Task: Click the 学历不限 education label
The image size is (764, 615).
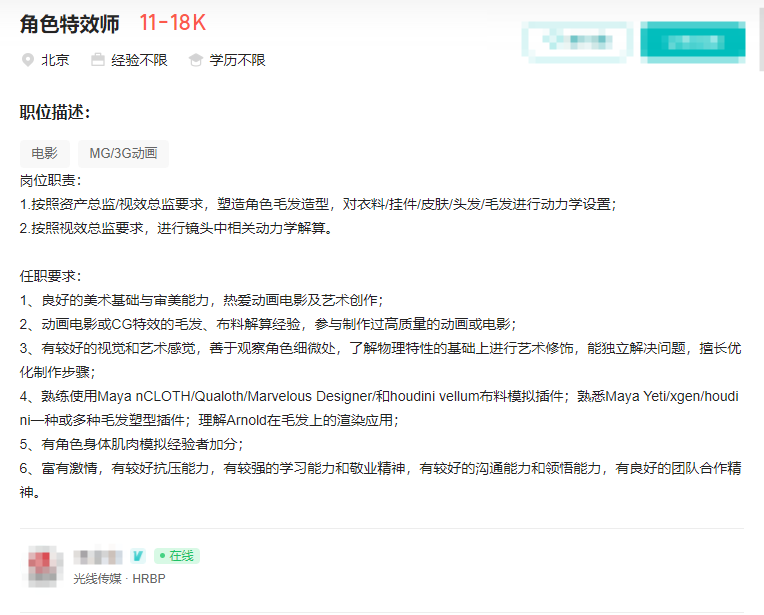Action: (x=237, y=60)
